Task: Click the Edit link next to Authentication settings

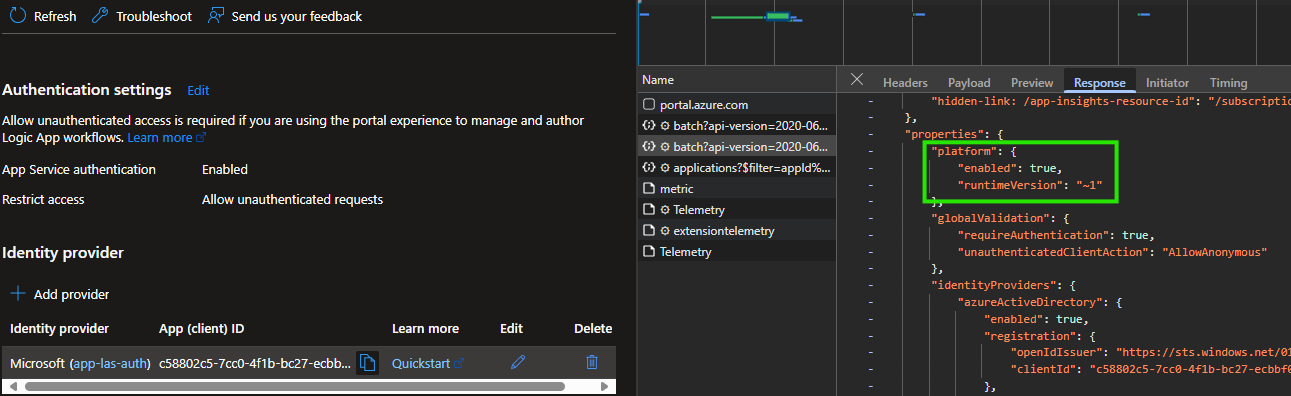Action: tap(198, 90)
